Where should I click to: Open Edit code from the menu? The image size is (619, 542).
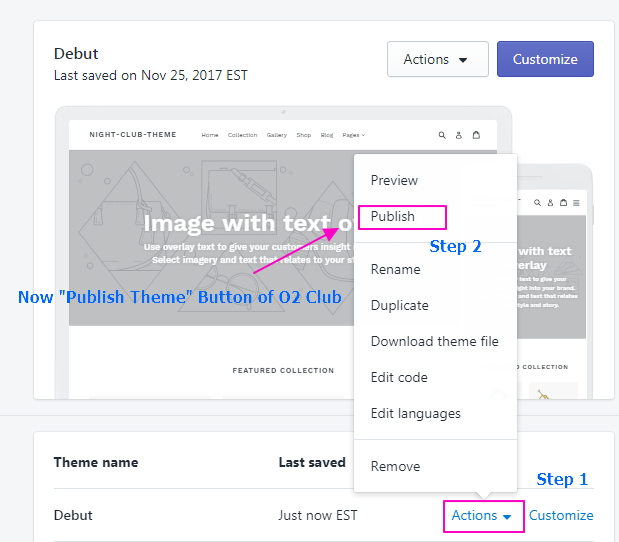click(x=399, y=377)
